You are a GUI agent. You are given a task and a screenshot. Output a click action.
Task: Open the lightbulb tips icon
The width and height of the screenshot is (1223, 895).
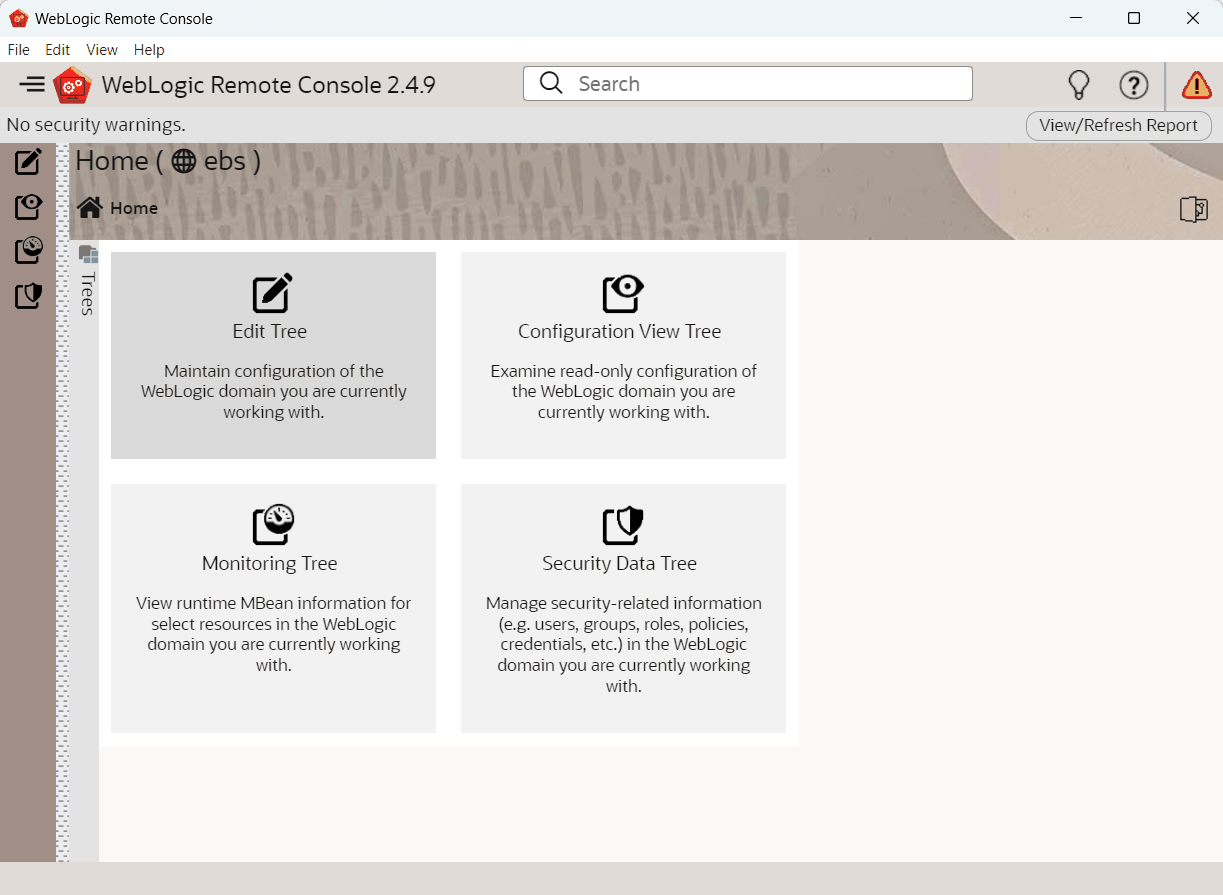pyautogui.click(x=1078, y=85)
